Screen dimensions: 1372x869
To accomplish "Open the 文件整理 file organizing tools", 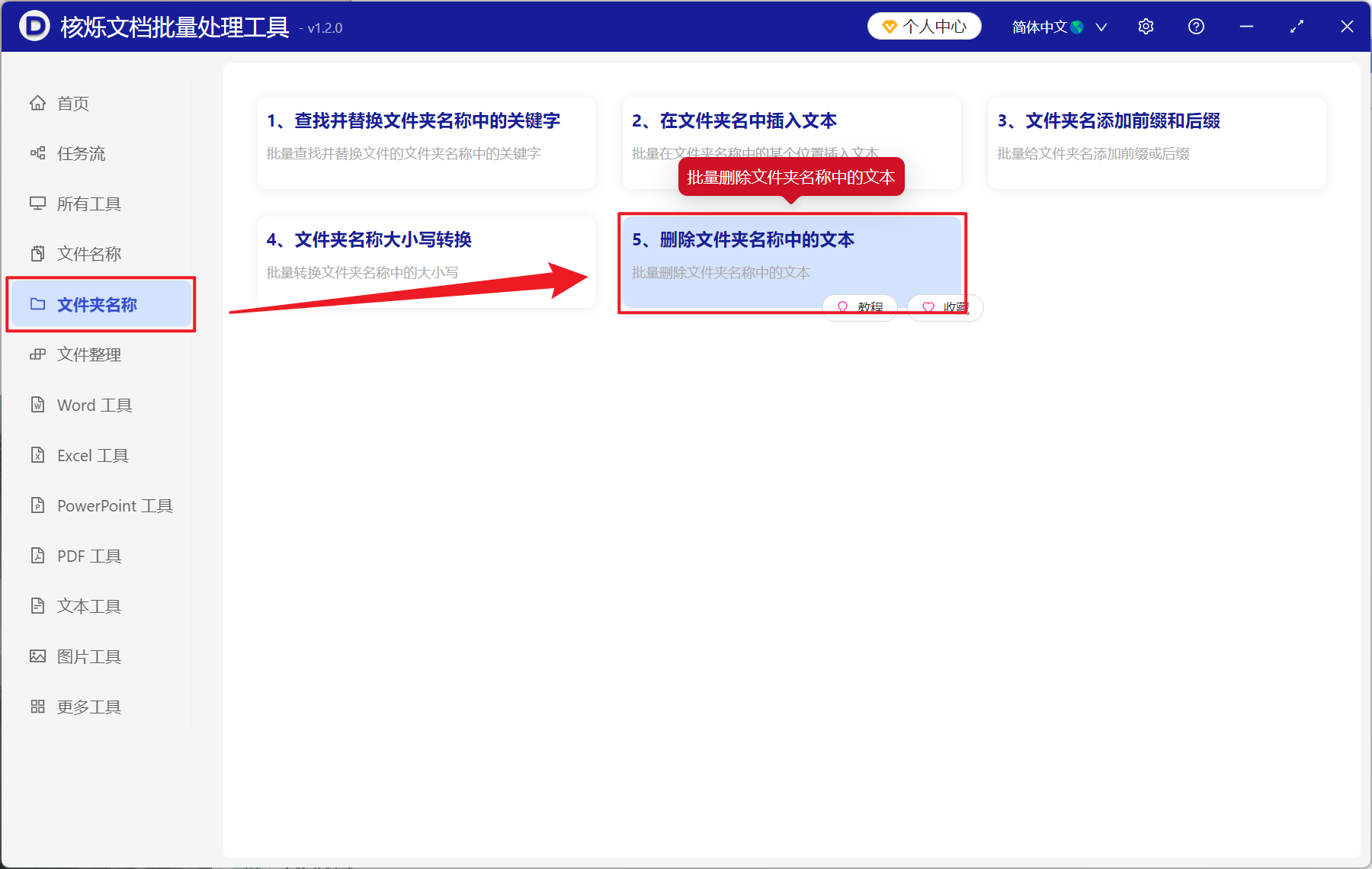I will [38, 354].
